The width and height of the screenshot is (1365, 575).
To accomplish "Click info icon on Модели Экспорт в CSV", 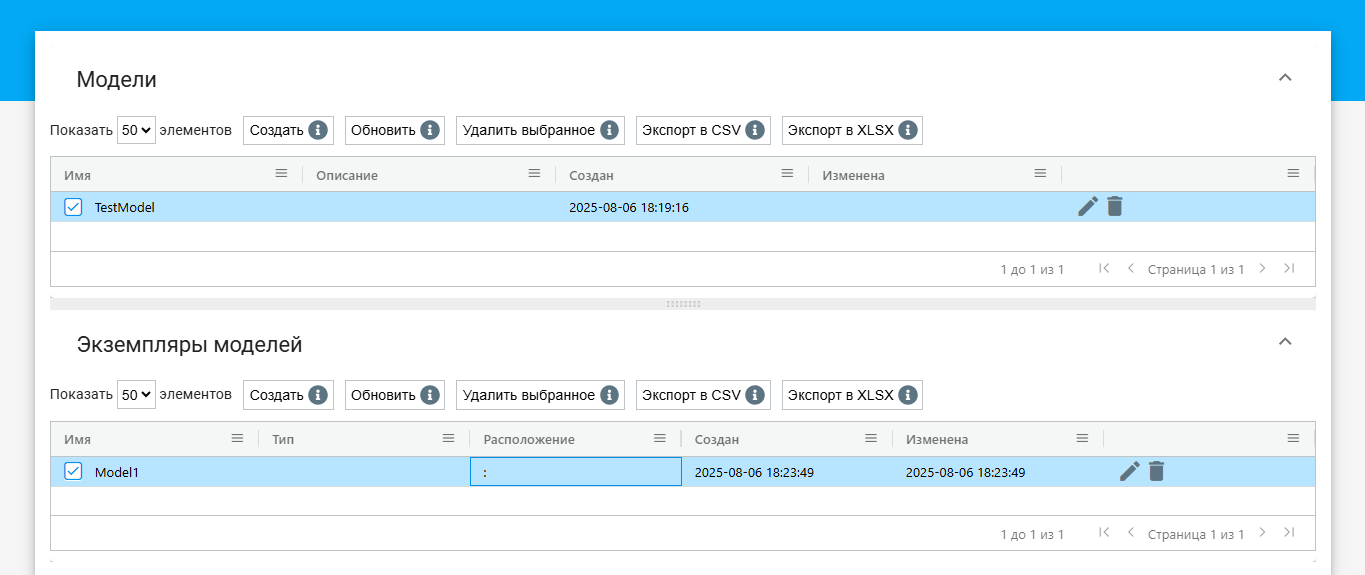I will coord(755,130).
